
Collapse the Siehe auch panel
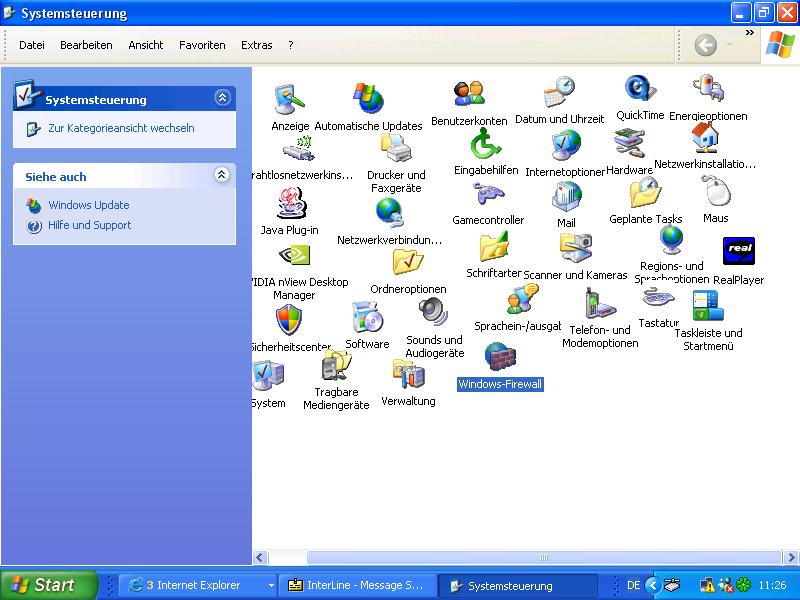point(222,175)
